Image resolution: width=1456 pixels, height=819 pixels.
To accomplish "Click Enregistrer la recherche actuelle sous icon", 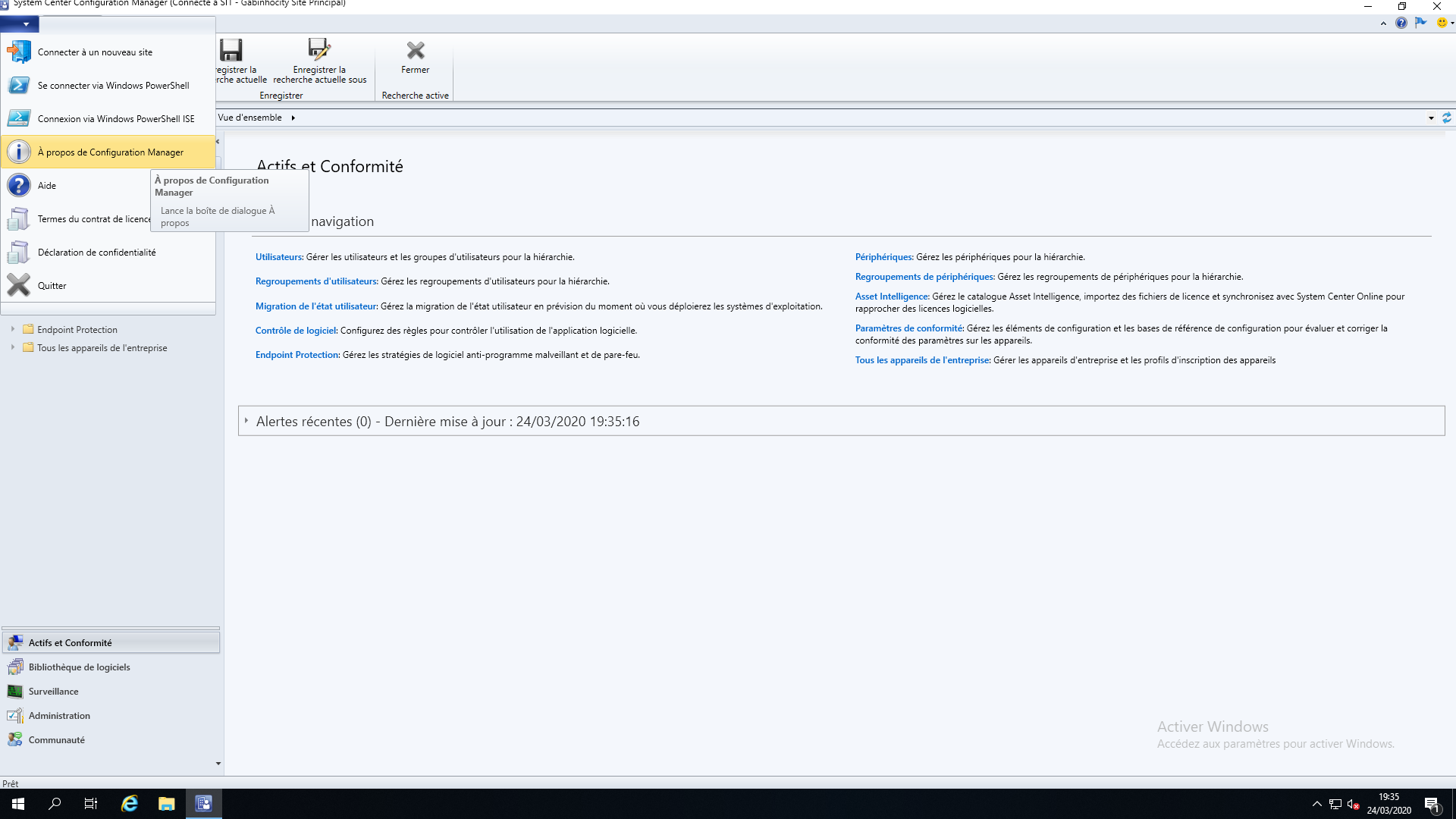I will 319,51.
